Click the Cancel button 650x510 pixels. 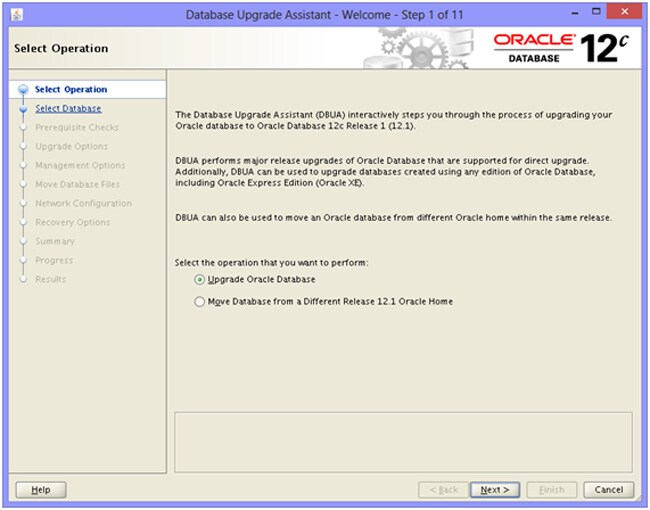609,490
